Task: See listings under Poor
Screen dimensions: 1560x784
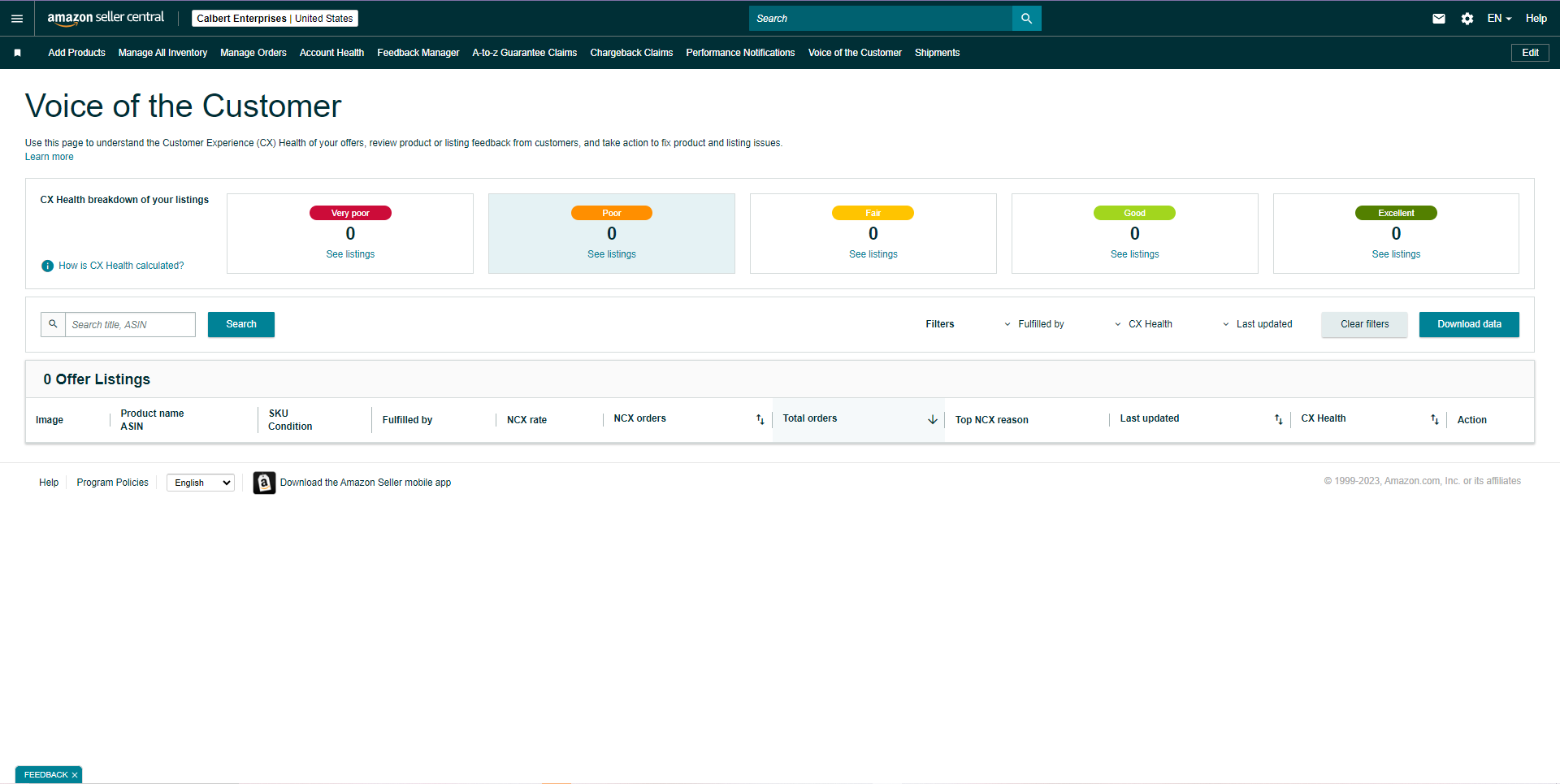Action: [x=612, y=254]
